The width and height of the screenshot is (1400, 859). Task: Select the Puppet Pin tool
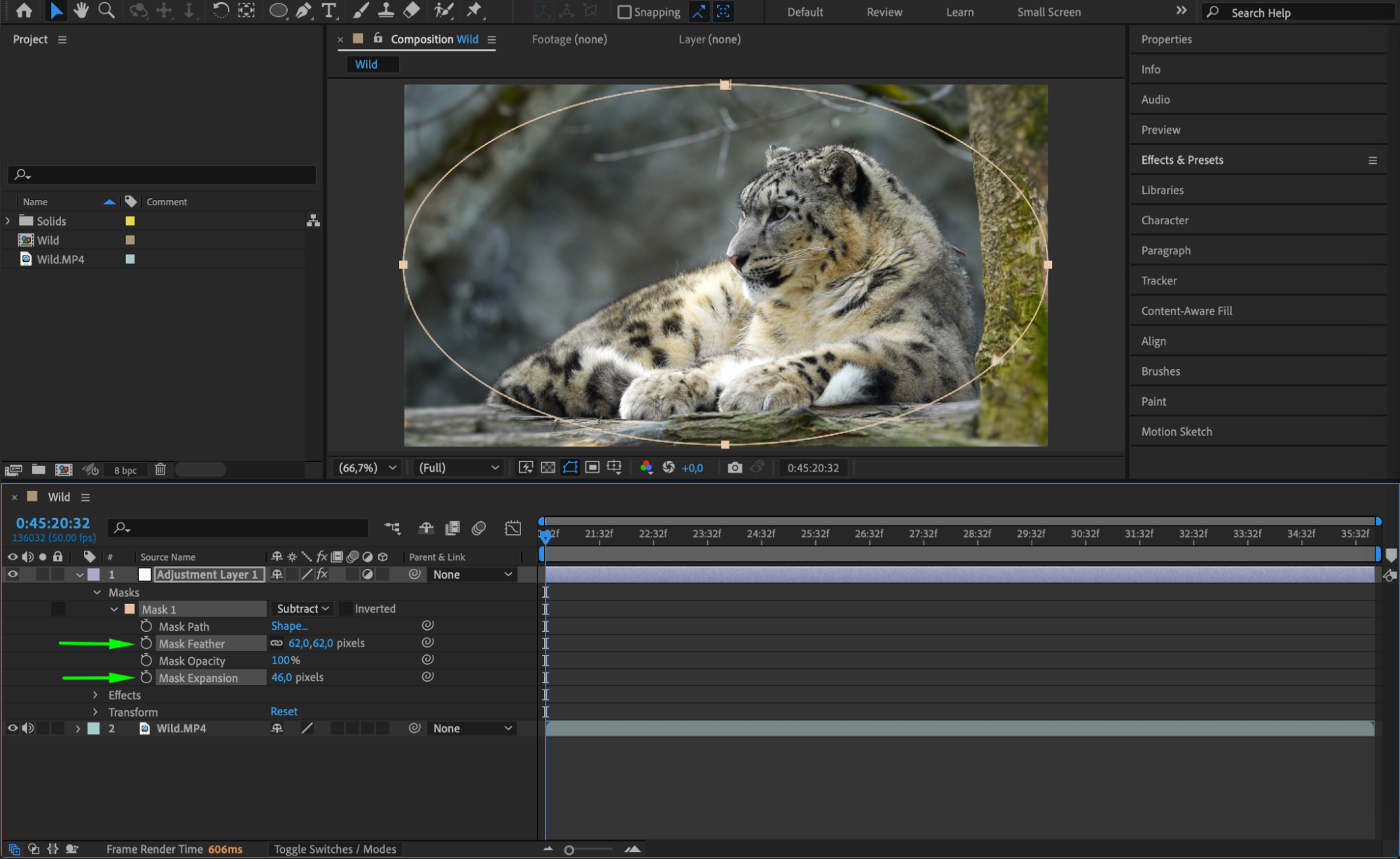coord(474,11)
